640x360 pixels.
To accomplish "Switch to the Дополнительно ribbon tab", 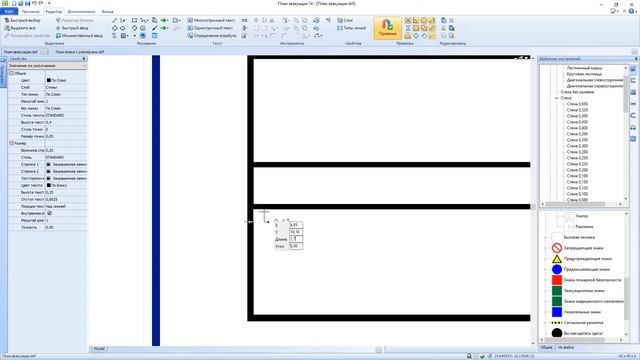I will (81, 12).
